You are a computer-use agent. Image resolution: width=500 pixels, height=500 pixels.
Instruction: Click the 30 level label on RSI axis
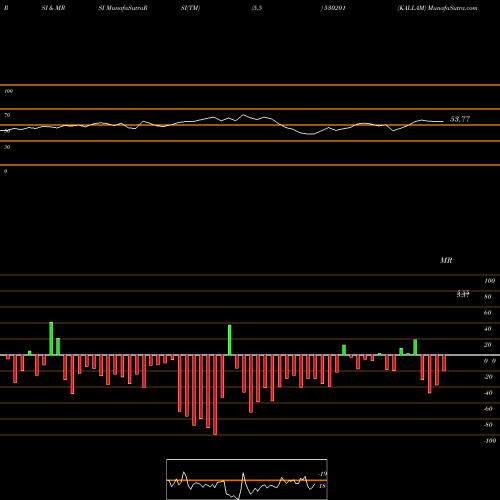(7, 147)
